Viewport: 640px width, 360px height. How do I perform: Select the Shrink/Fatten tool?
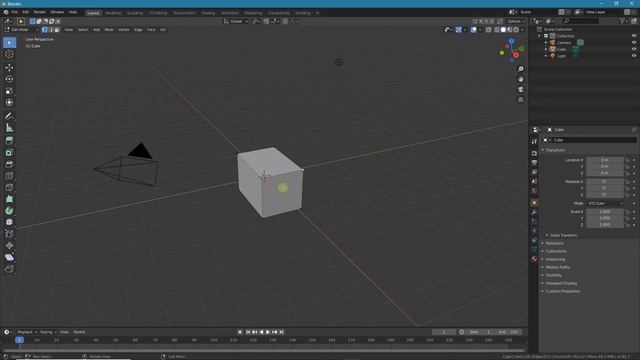[x=9, y=245]
